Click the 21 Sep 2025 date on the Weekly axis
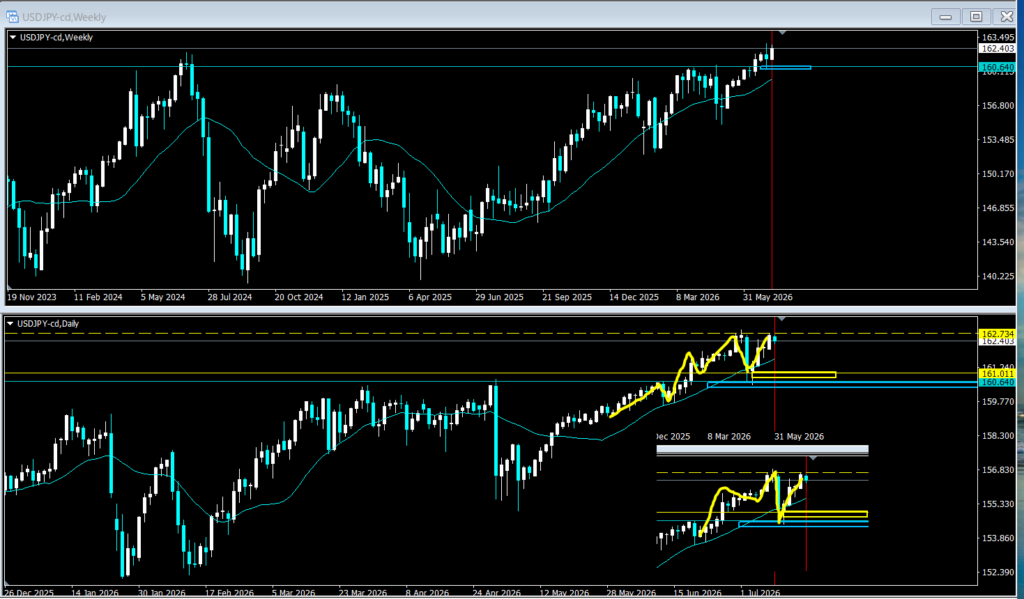Image resolution: width=1024 pixels, height=599 pixels. click(567, 297)
